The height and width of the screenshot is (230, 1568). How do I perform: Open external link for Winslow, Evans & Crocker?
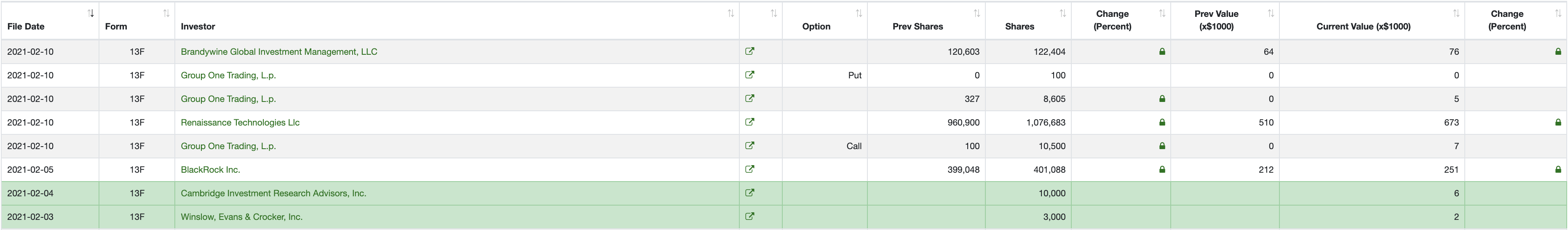pos(749,217)
